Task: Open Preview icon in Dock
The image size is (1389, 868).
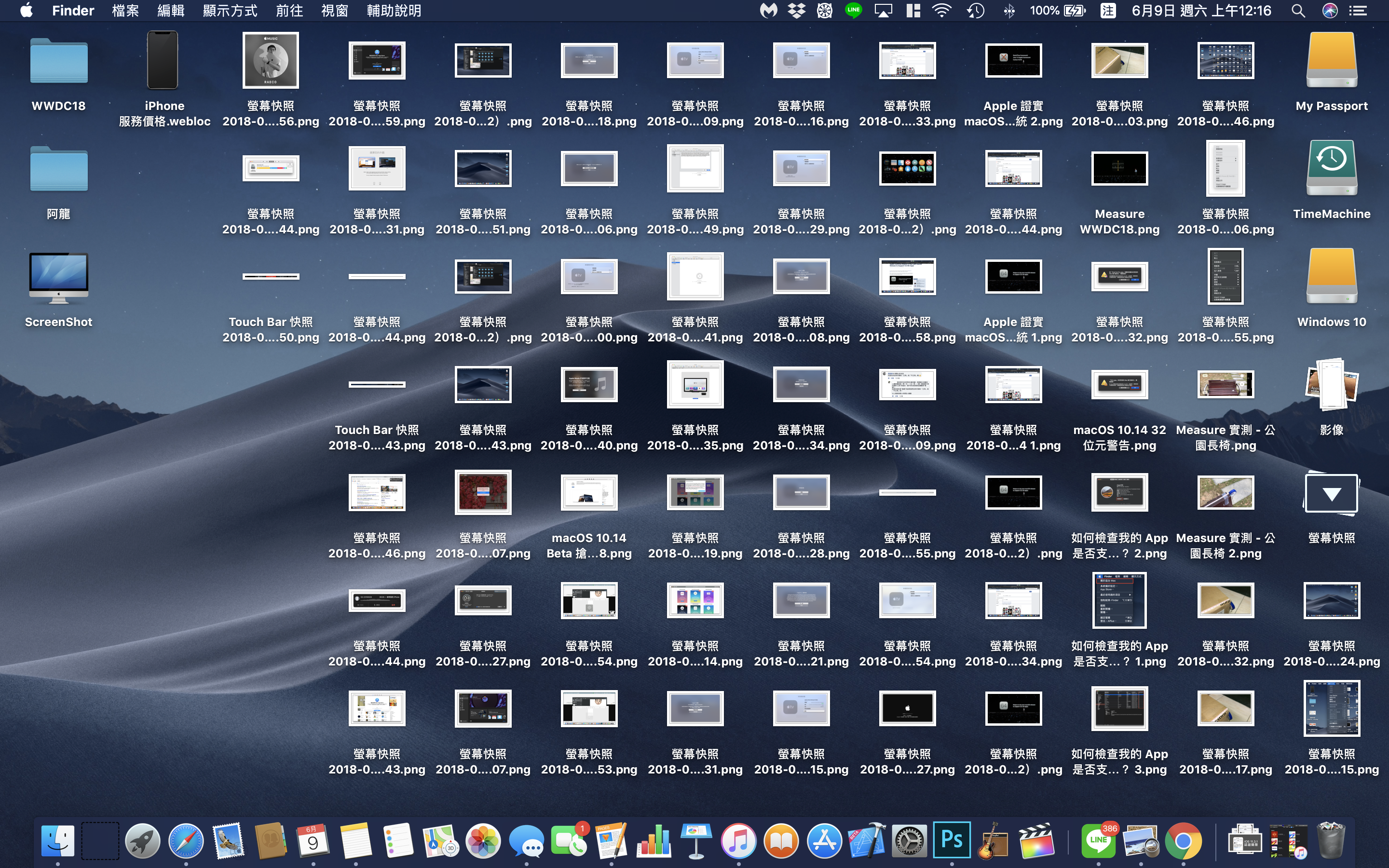Action: [x=1141, y=841]
